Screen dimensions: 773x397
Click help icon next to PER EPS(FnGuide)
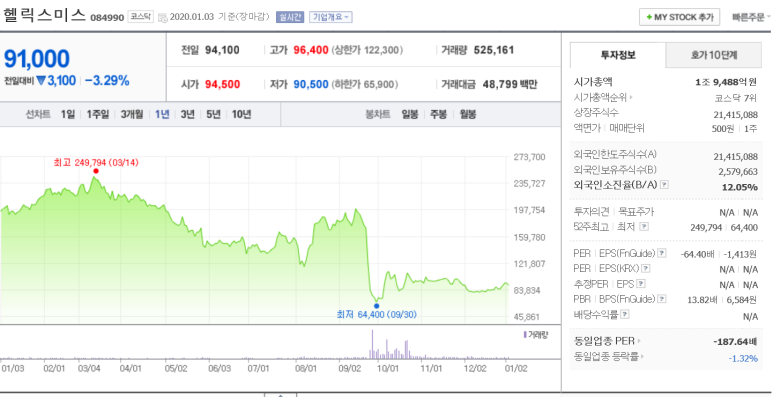pyautogui.click(x=662, y=253)
